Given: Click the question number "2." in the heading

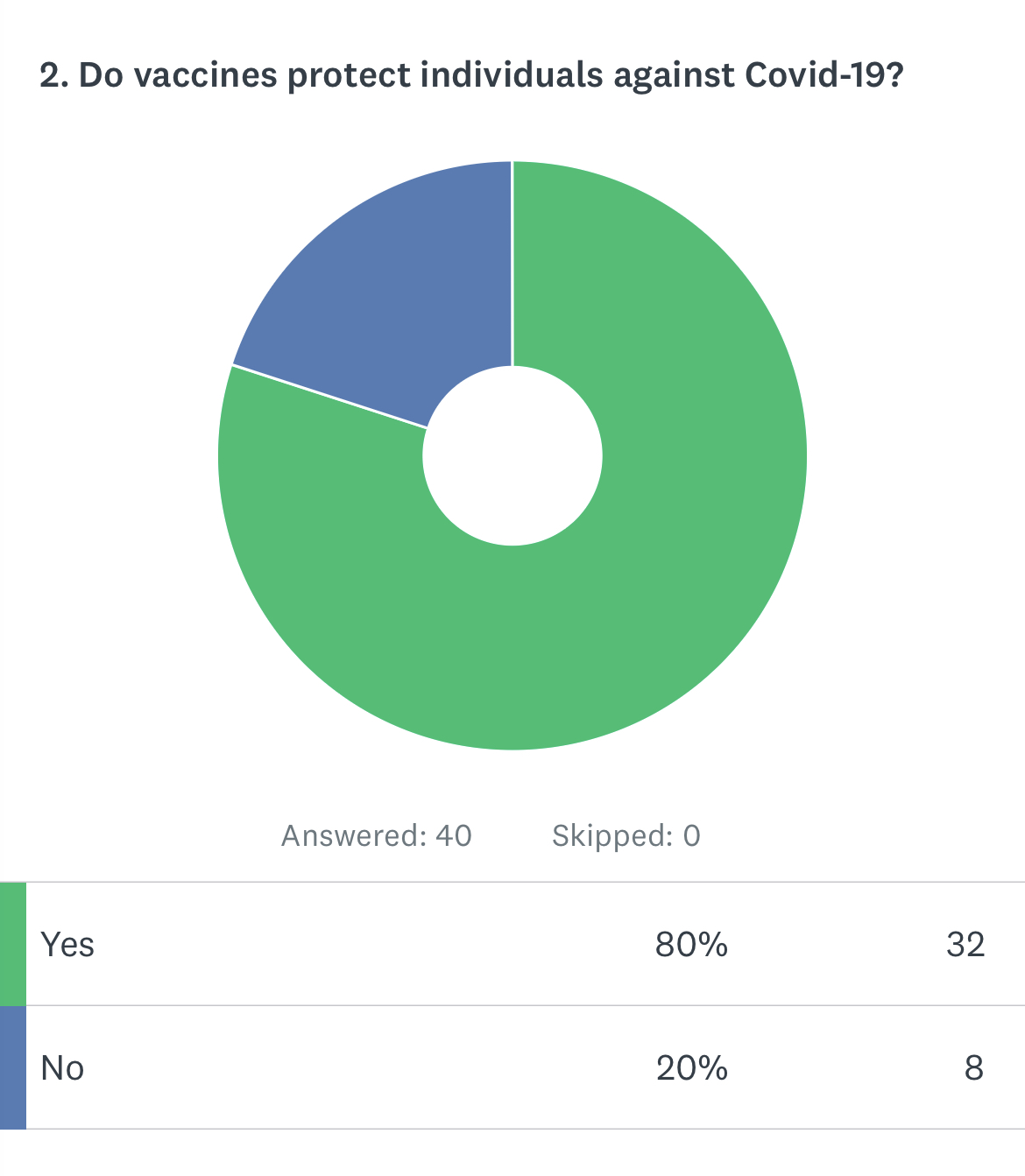Looking at the screenshot, I should (x=54, y=76).
